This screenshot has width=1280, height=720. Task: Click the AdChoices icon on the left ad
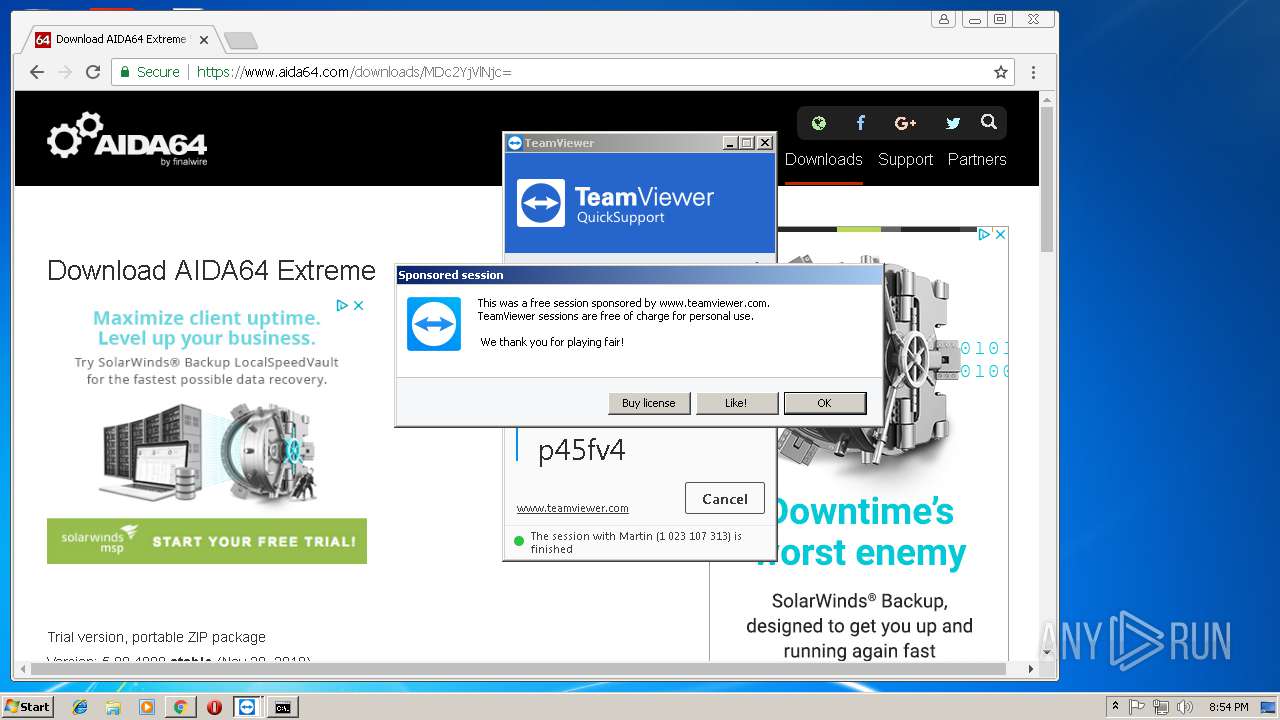coord(342,305)
